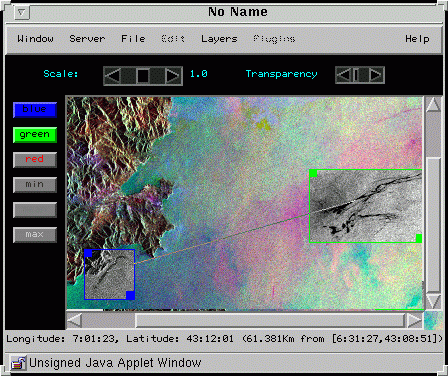
Task: Click the vertical scrollbar up arrow
Action: (433, 104)
